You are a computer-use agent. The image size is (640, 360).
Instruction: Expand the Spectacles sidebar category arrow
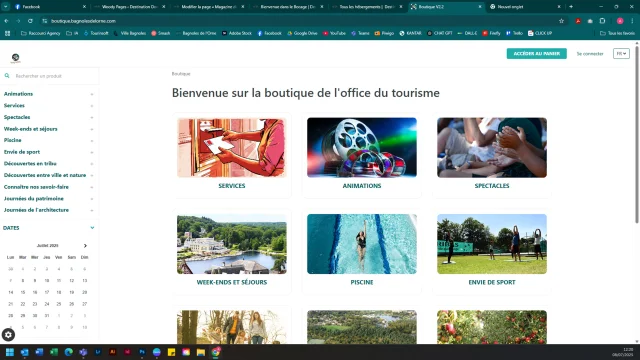pyautogui.click(x=92, y=118)
